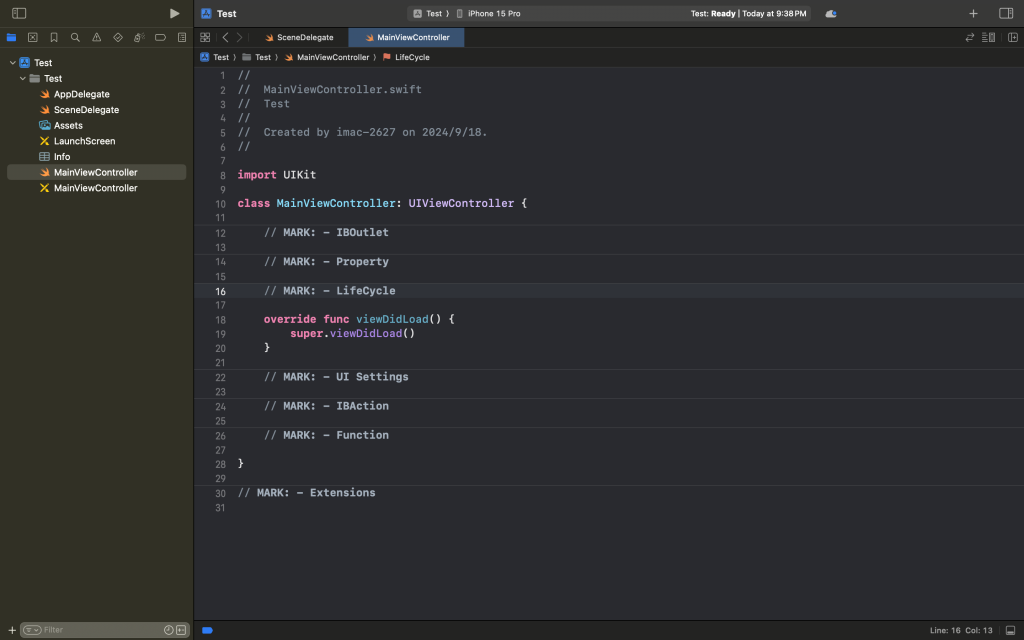Collapse the Test group folder

[23, 78]
